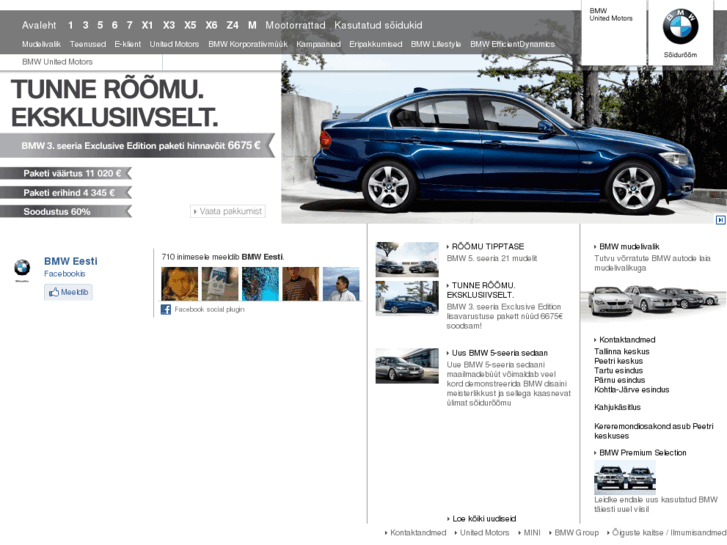Open the BMW Eesti Facebook link
Image resolution: width=727 pixels, height=545 pixels.
click(70, 261)
